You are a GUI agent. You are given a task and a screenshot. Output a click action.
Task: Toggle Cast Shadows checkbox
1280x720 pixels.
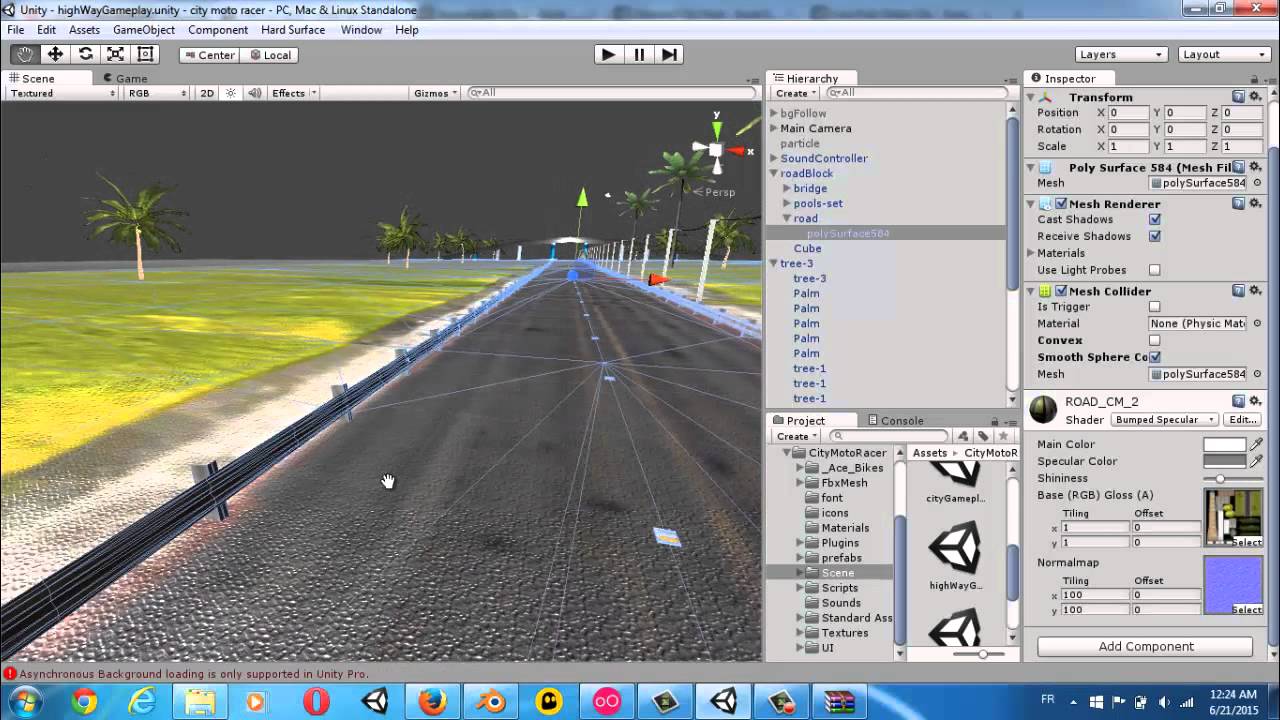coord(1155,219)
